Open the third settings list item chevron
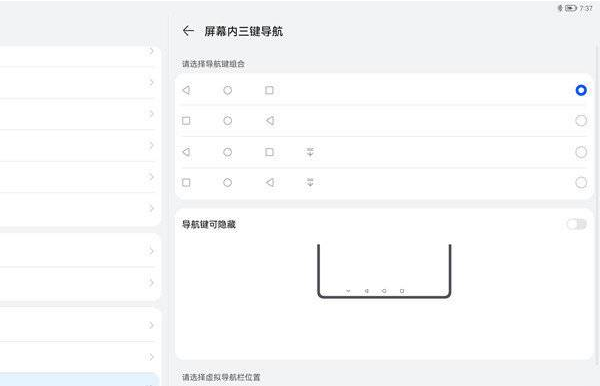Image resolution: width=600 pixels, height=386 pixels. (152, 114)
